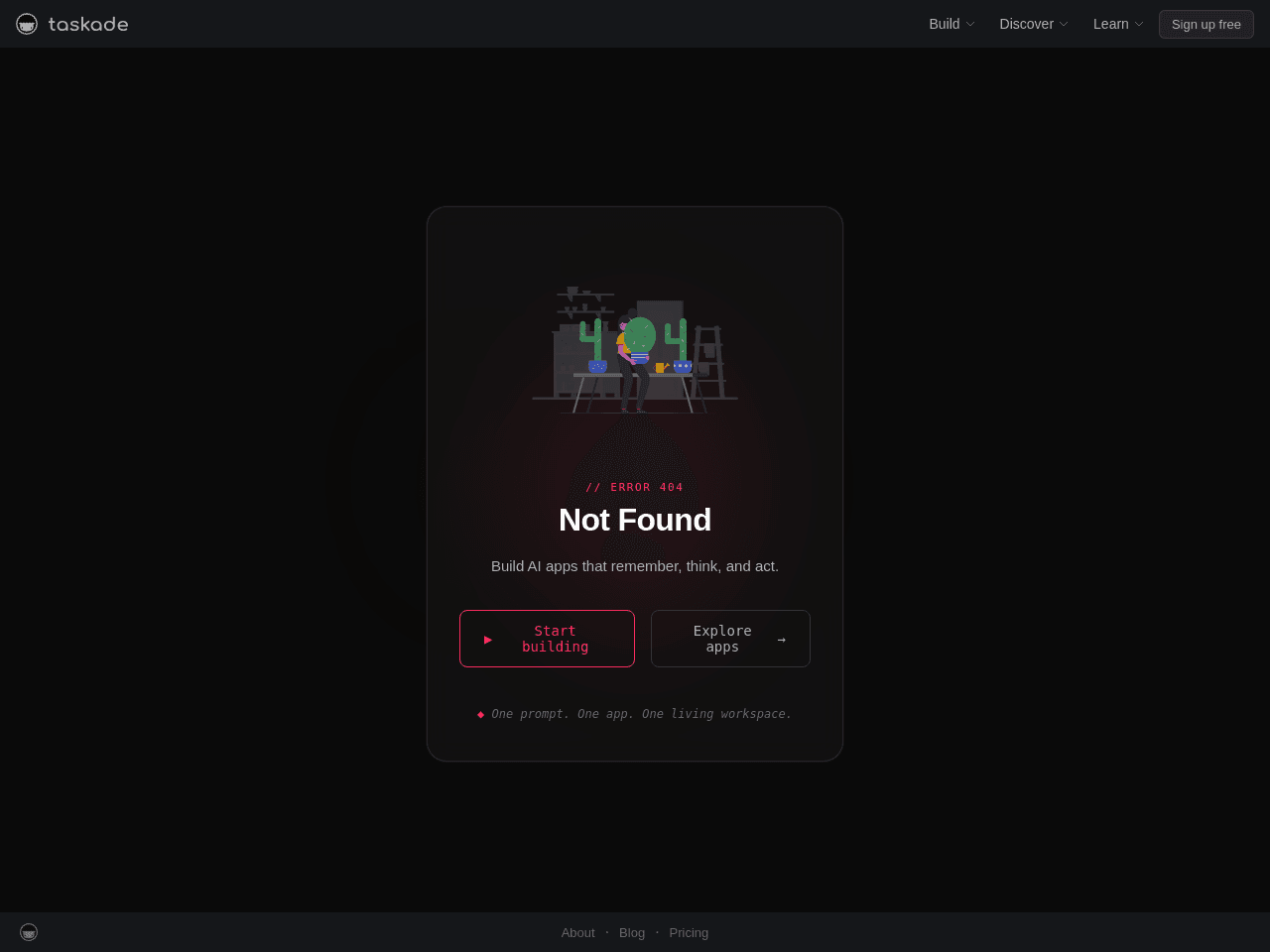Expand the Discover dropdown chevron
This screenshot has width=1270, height=952.
[1064, 24]
